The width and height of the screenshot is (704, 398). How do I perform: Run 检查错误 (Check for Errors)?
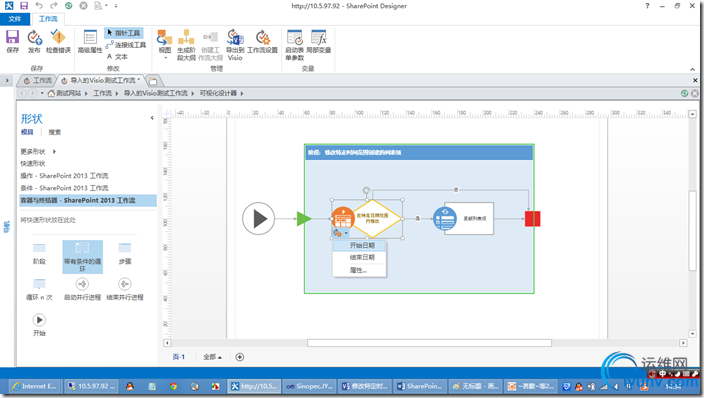tap(58, 41)
